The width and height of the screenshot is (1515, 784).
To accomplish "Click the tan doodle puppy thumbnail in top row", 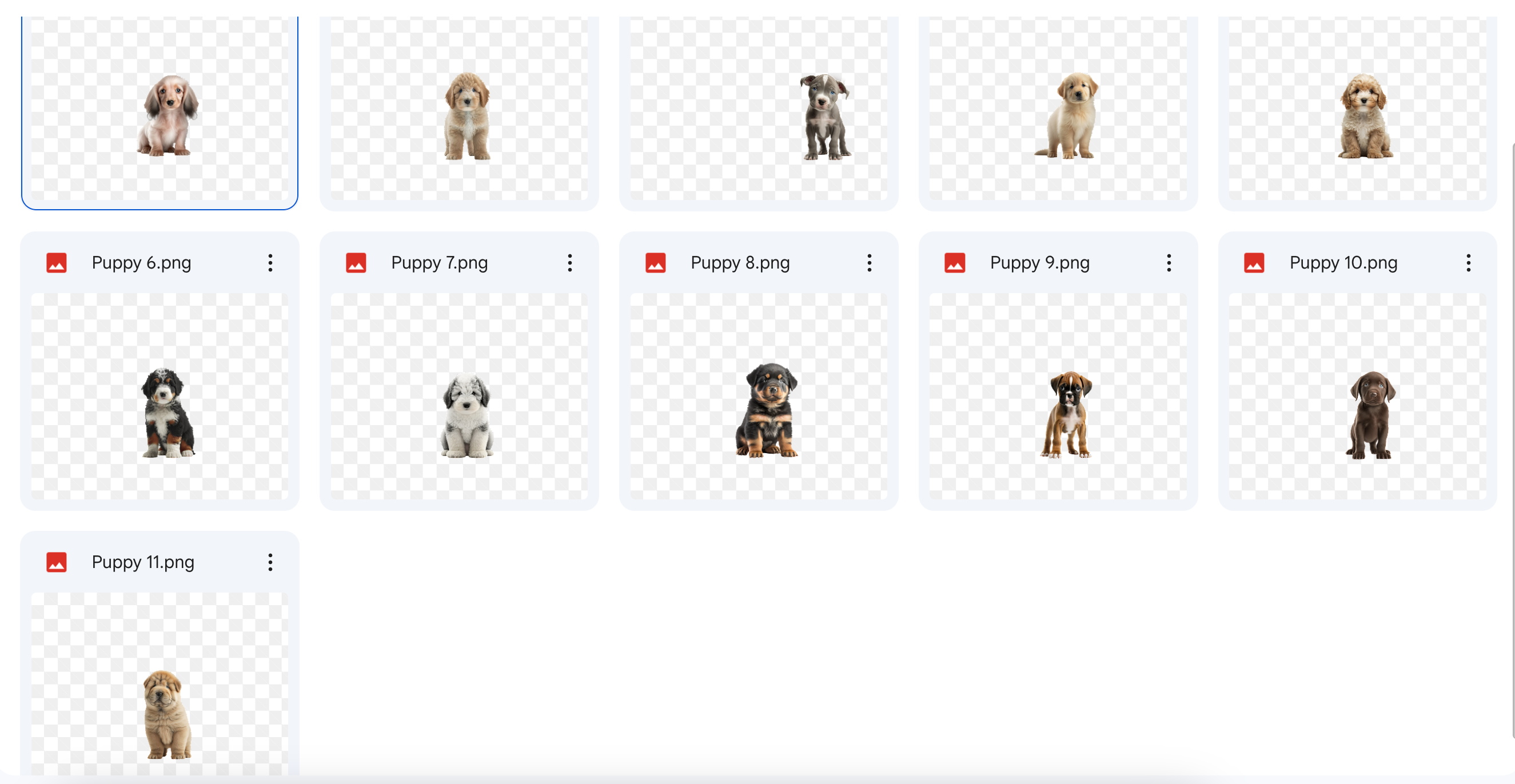I will (459, 109).
